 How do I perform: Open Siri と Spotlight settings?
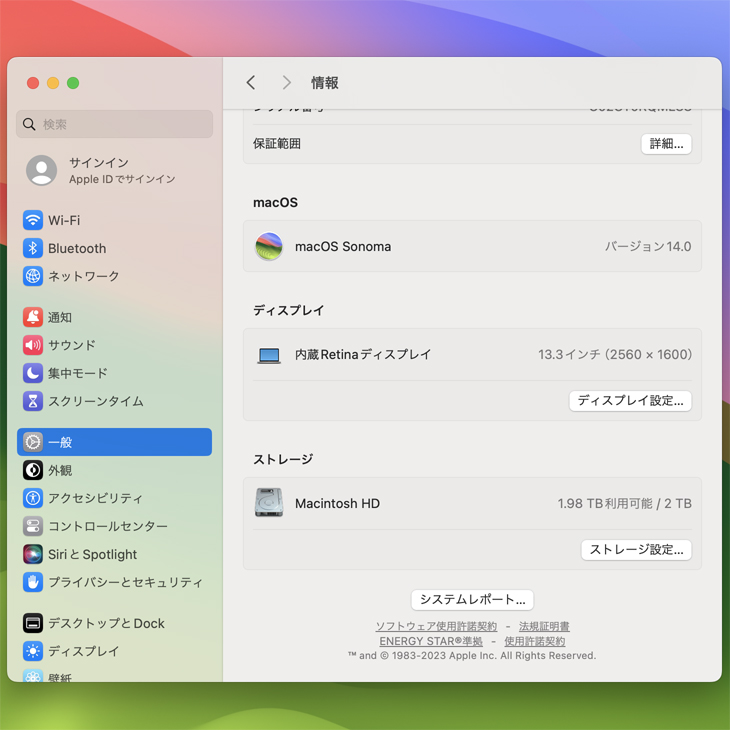click(92, 554)
